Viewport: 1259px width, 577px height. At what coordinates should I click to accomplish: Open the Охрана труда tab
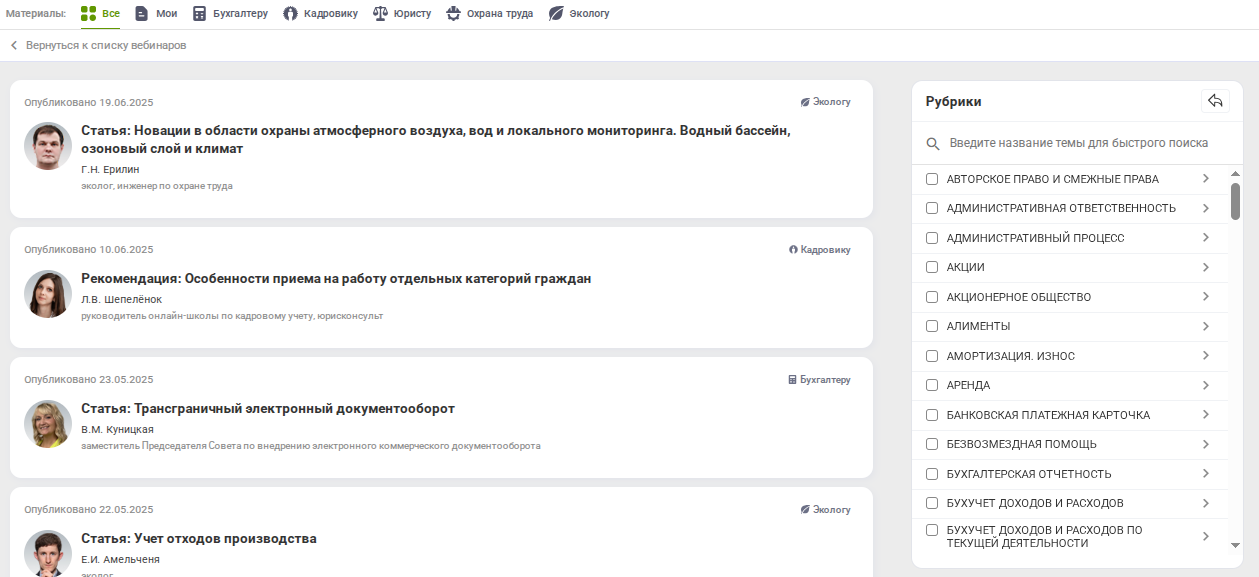[487, 15]
